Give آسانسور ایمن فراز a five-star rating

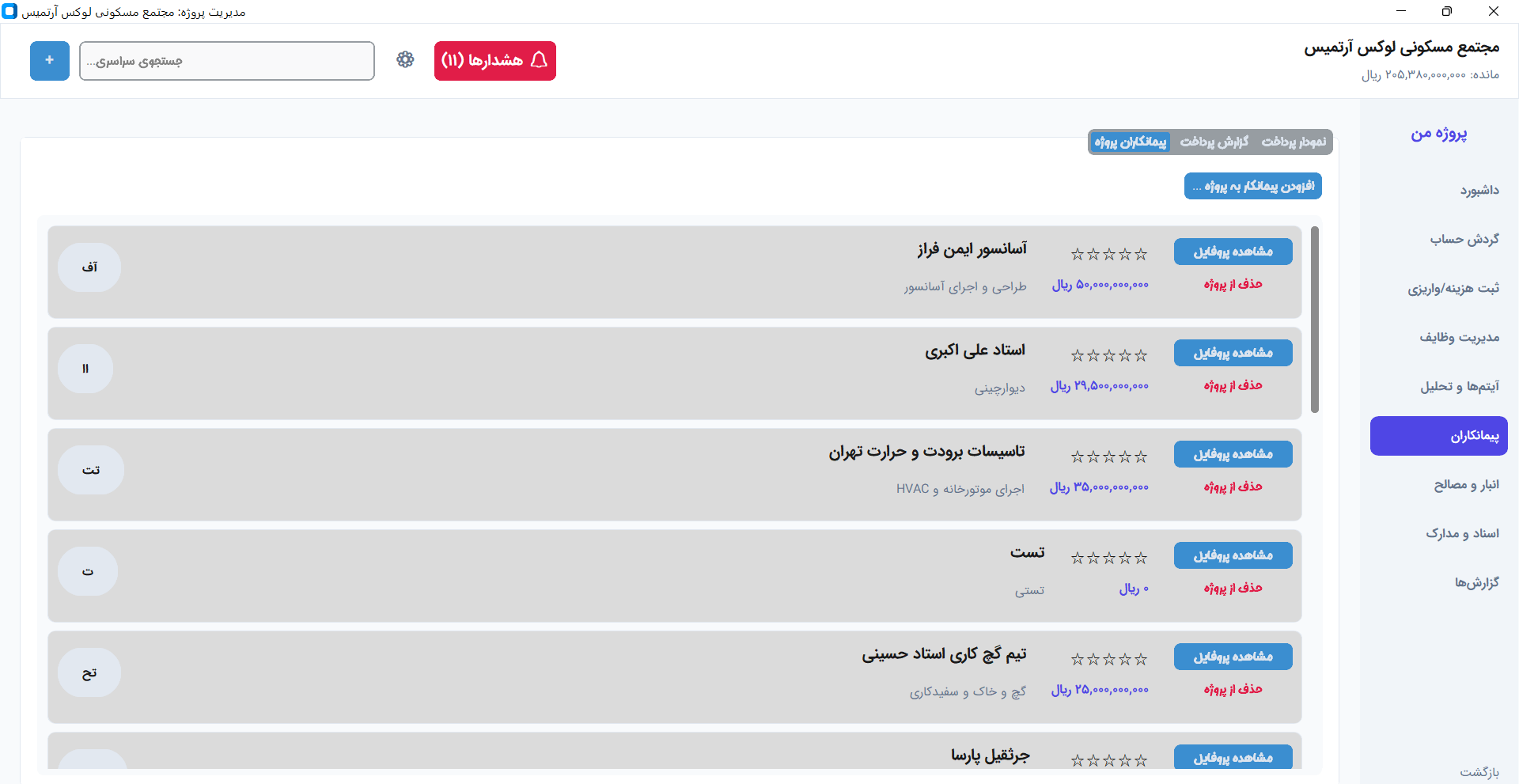tap(1077, 254)
